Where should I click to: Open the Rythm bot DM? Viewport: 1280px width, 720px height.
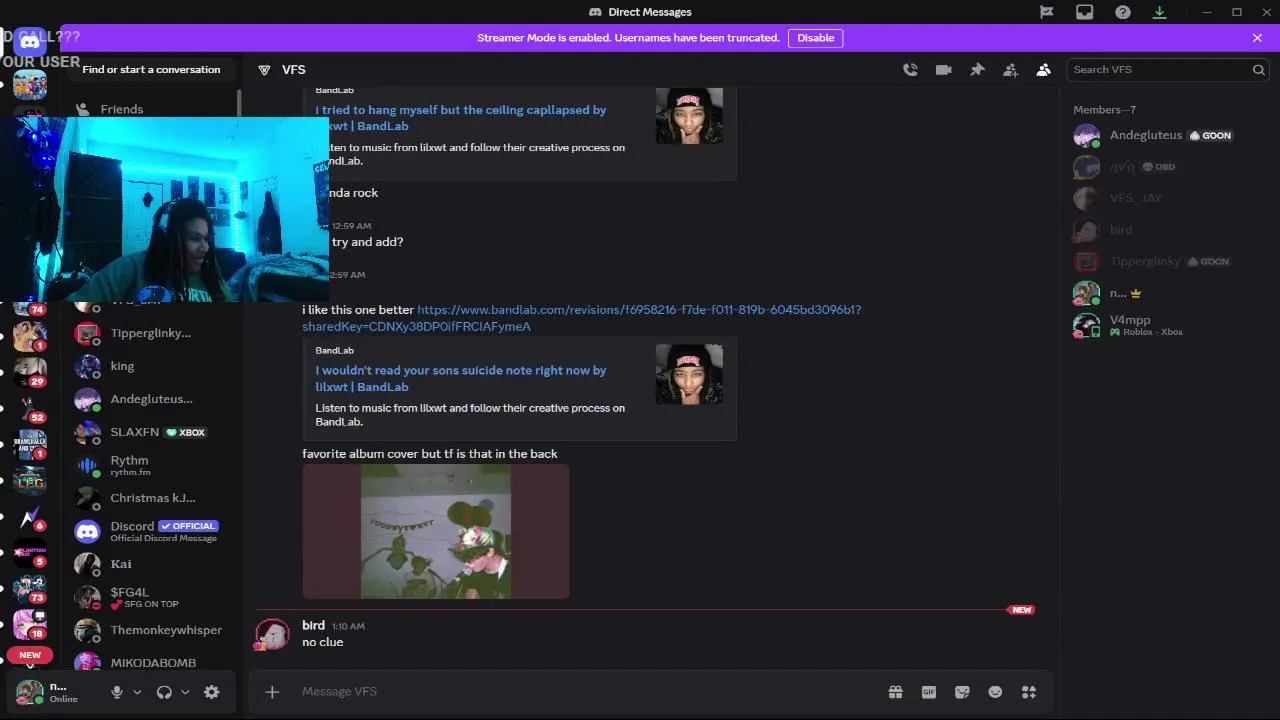pos(152,465)
